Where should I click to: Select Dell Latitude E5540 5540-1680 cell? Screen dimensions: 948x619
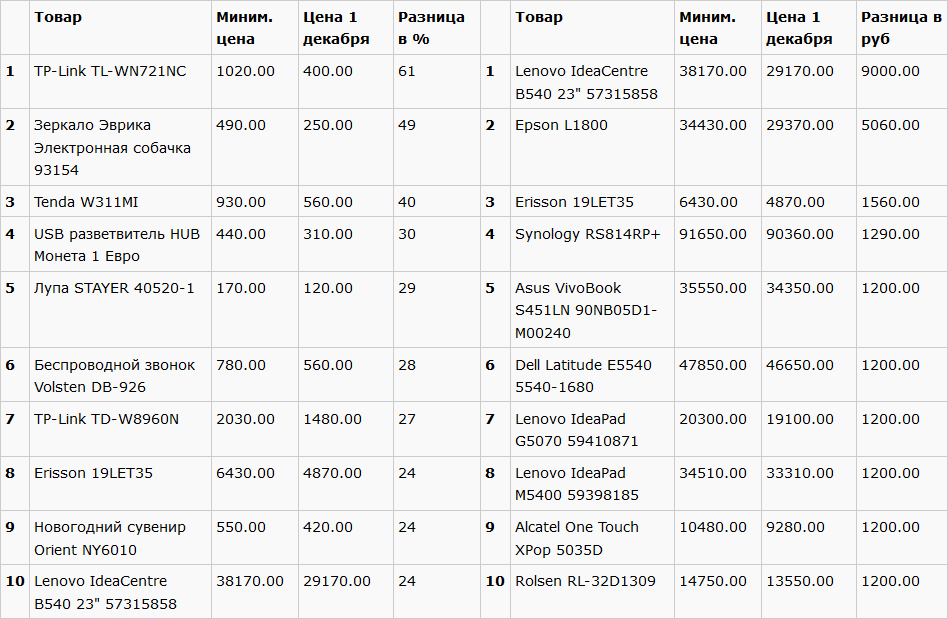click(x=583, y=375)
